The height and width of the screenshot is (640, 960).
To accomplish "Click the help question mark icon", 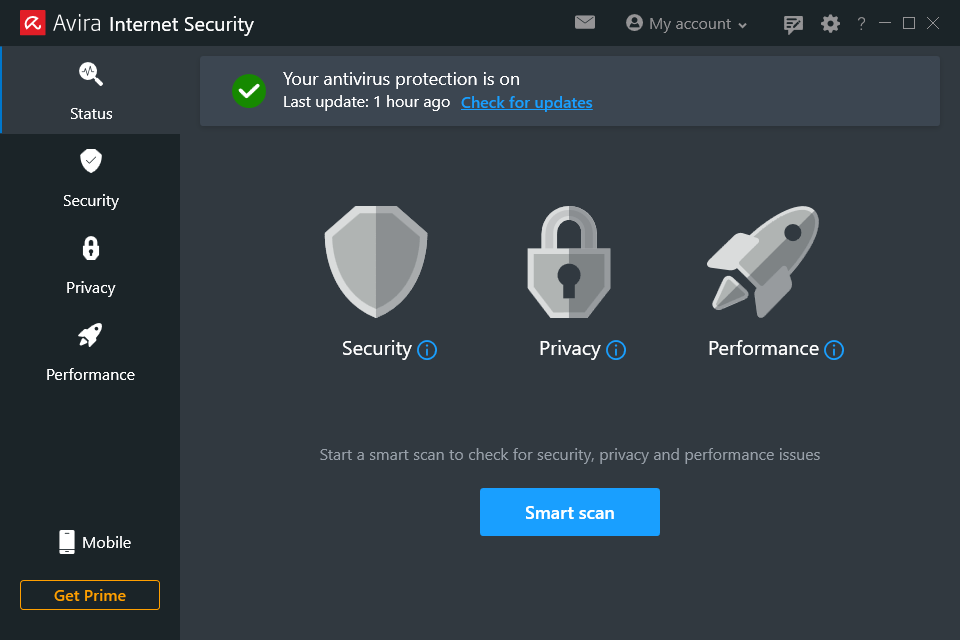I will (x=861, y=24).
